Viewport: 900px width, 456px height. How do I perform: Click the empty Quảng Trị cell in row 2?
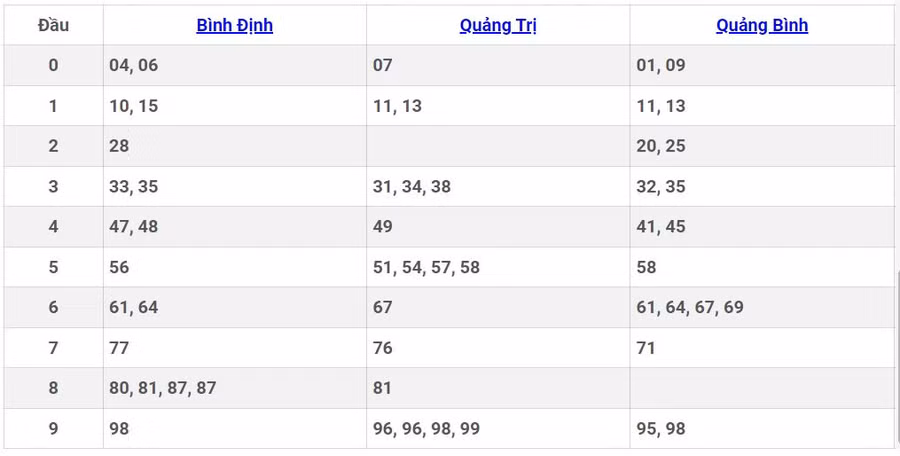498,146
